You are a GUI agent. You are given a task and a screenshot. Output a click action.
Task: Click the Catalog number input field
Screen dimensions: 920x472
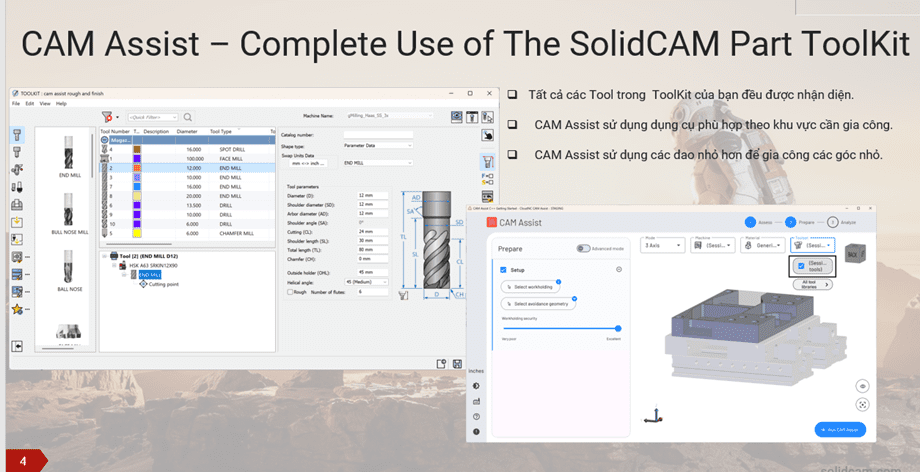pos(378,135)
